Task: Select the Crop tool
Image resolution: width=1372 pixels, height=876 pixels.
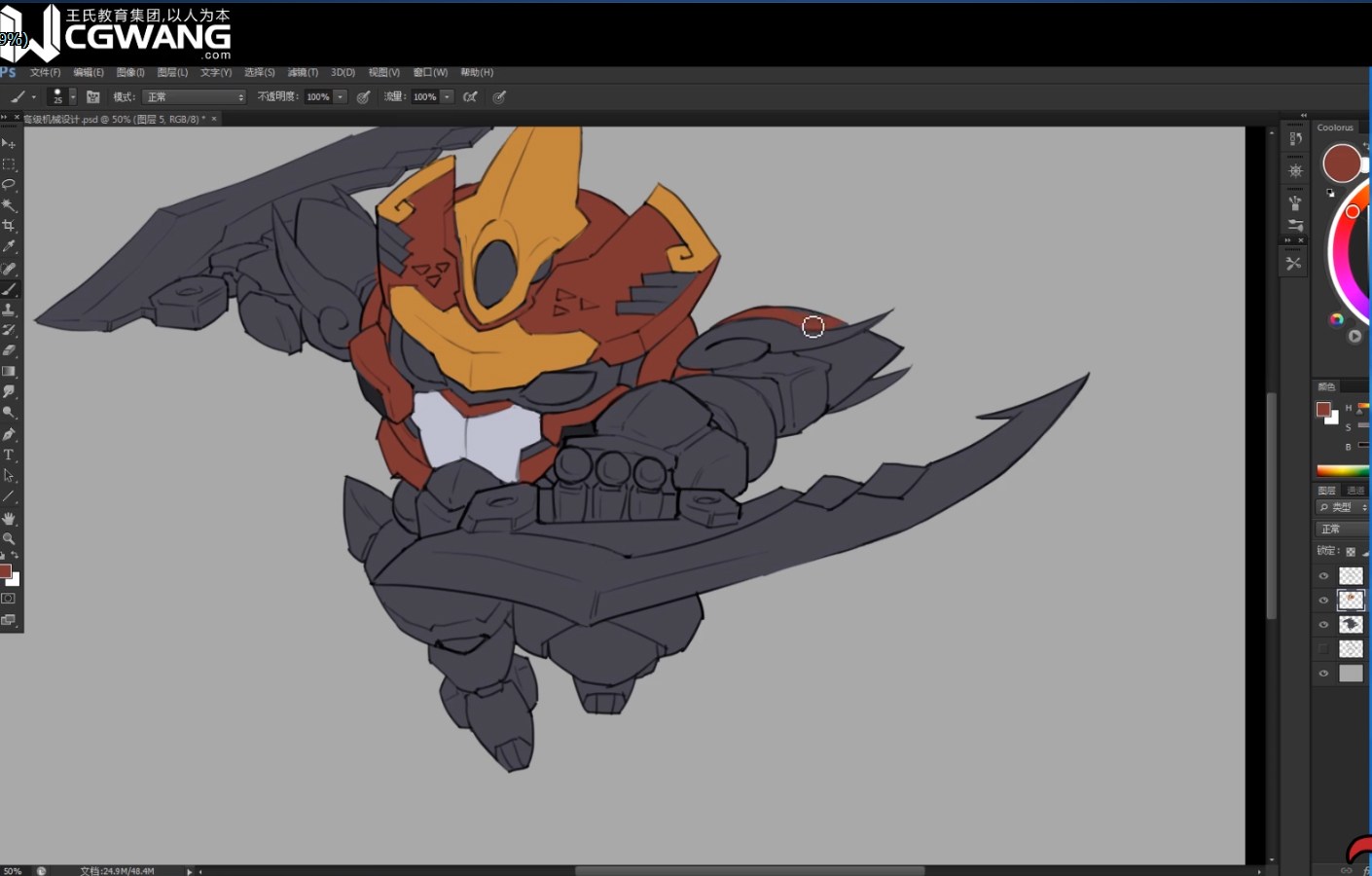Action: coord(9,226)
